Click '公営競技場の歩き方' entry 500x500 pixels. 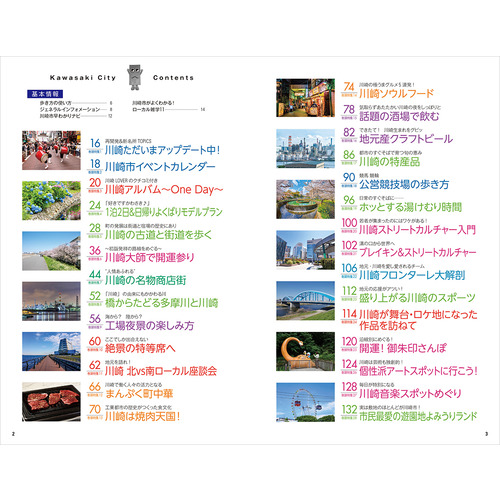tap(404, 184)
